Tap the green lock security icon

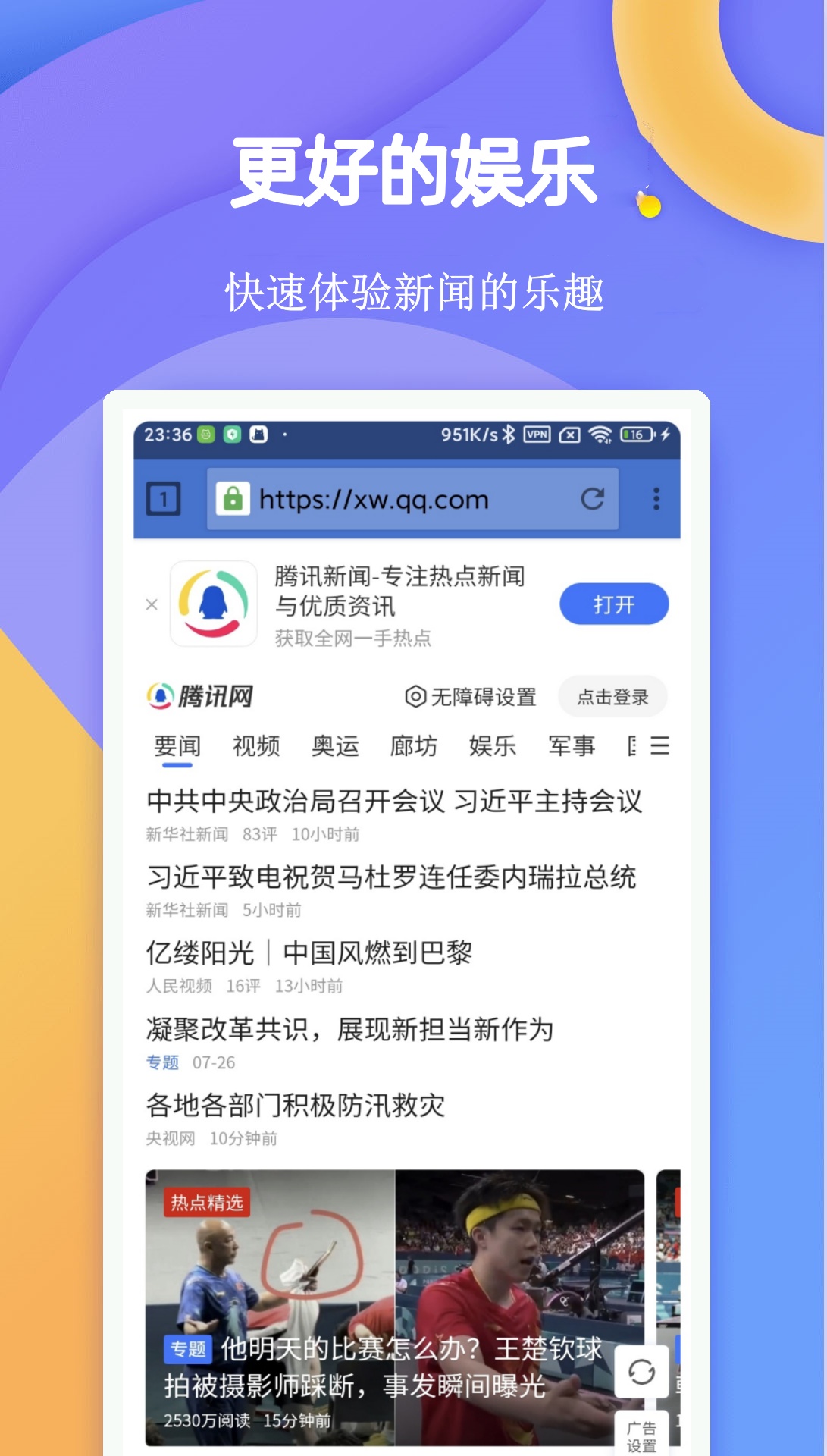click(233, 499)
